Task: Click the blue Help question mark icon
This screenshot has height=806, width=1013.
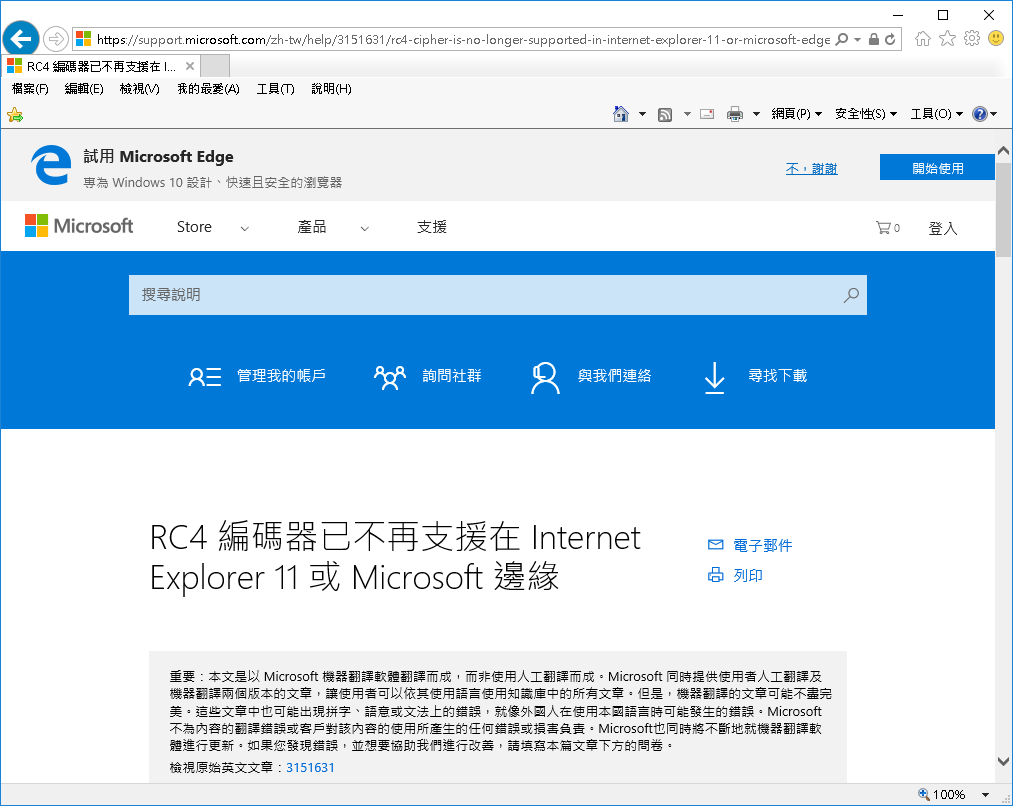Action: (x=979, y=114)
